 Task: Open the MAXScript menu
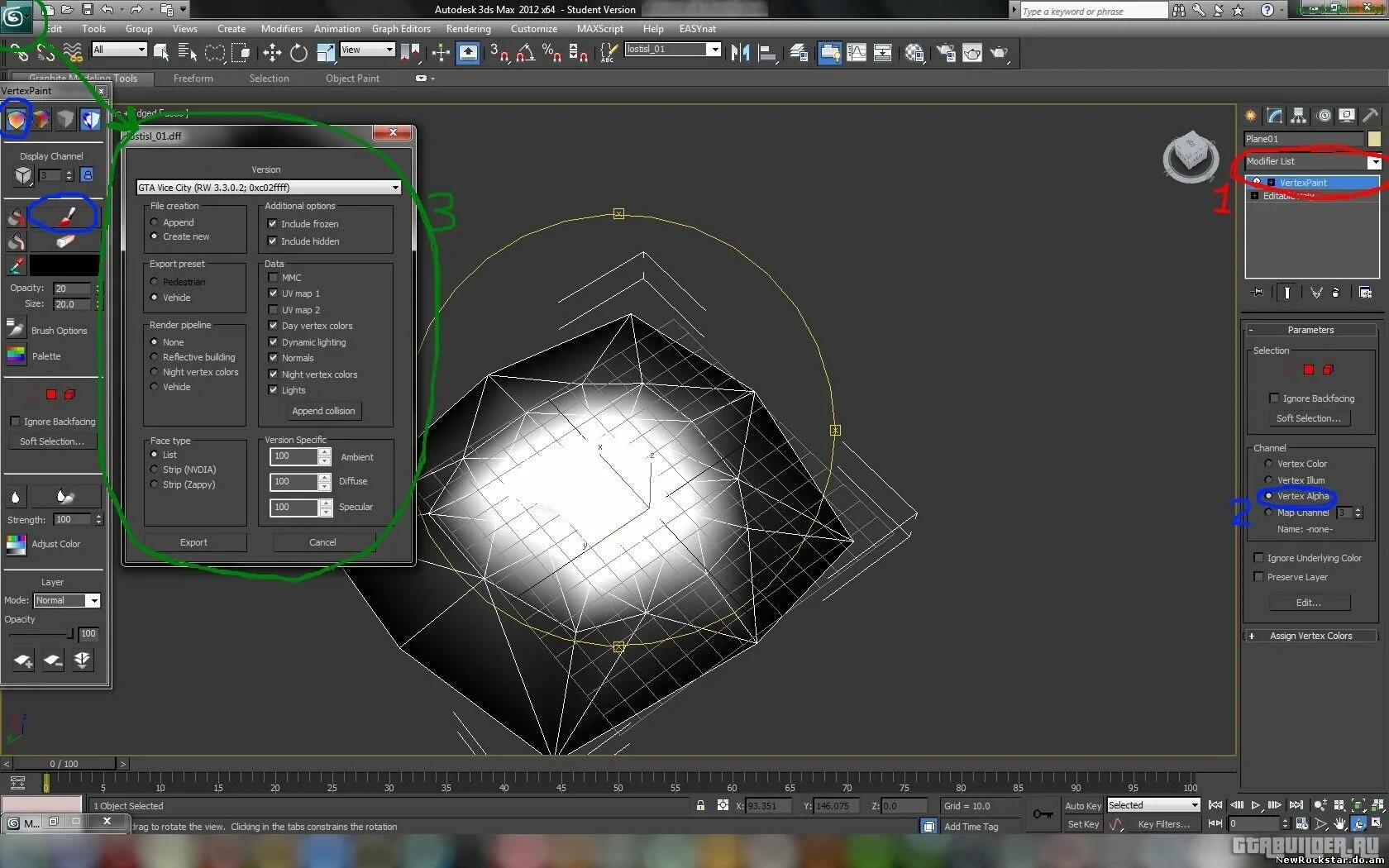coord(599,29)
